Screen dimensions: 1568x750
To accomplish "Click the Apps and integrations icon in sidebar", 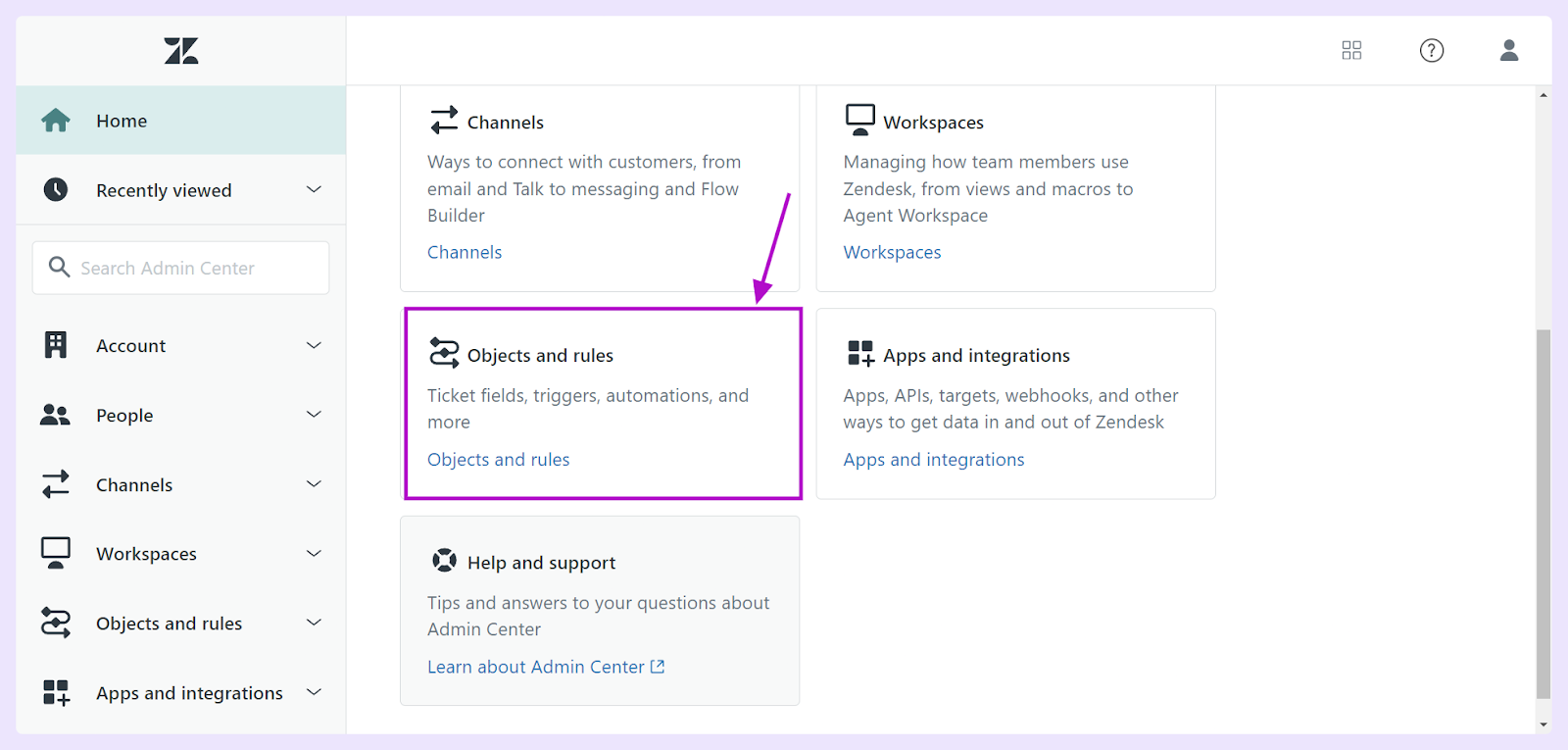I will pyautogui.click(x=56, y=692).
